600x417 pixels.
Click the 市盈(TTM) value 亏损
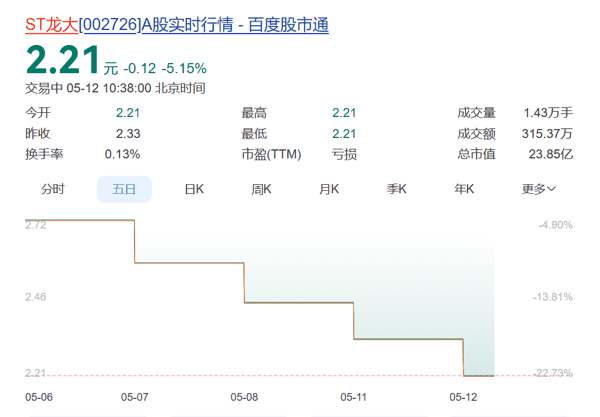tap(344, 154)
